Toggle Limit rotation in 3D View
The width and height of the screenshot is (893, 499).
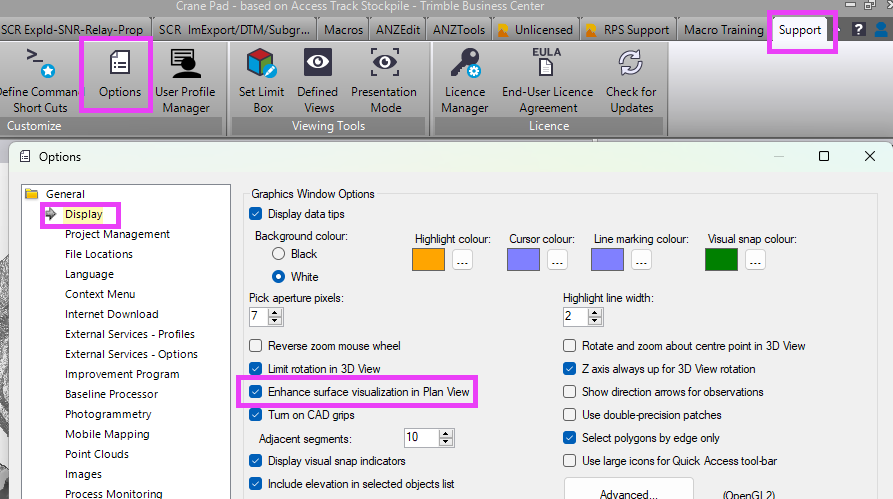(x=256, y=369)
